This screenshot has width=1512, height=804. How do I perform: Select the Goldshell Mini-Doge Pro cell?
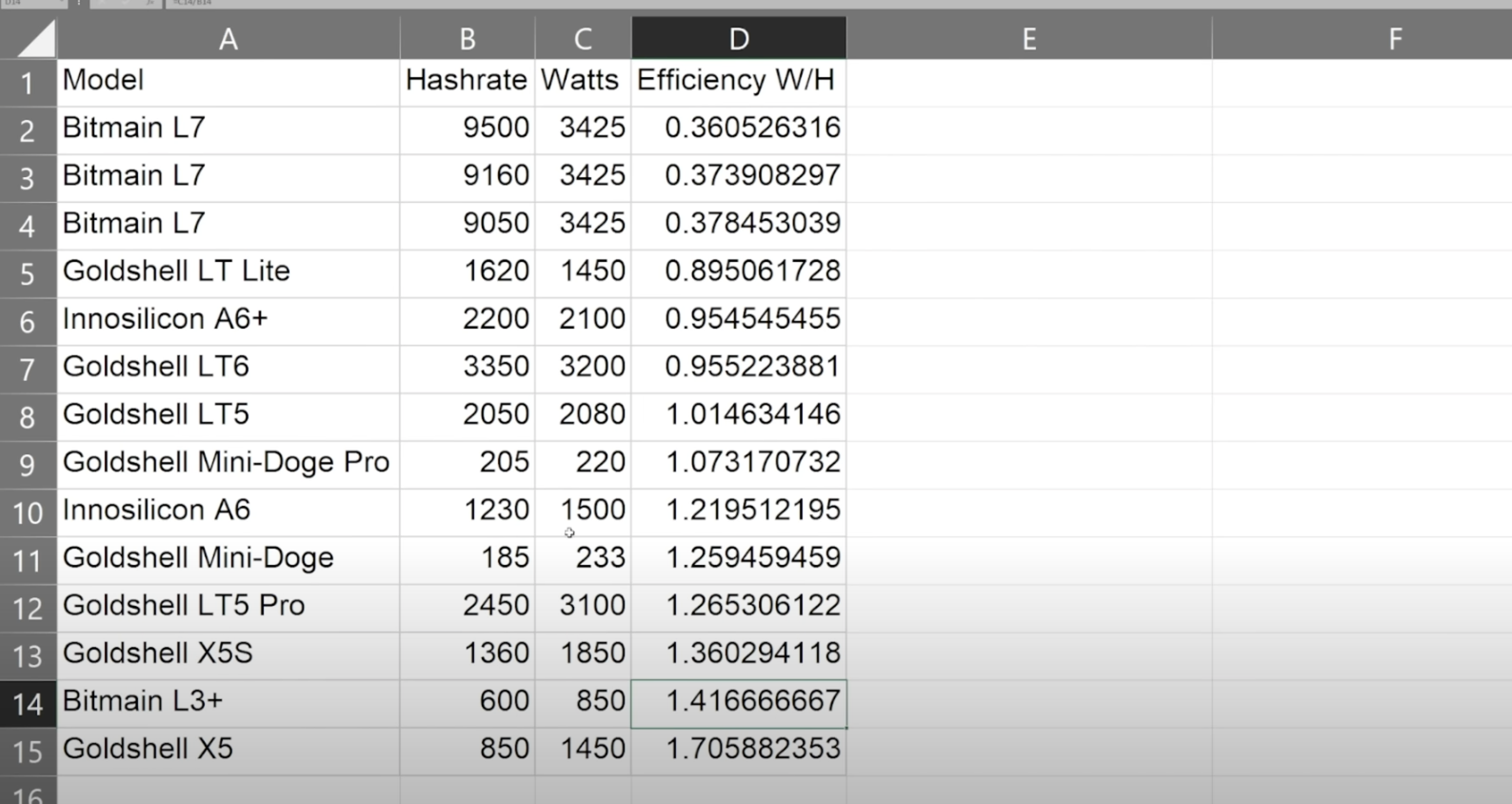(x=228, y=463)
